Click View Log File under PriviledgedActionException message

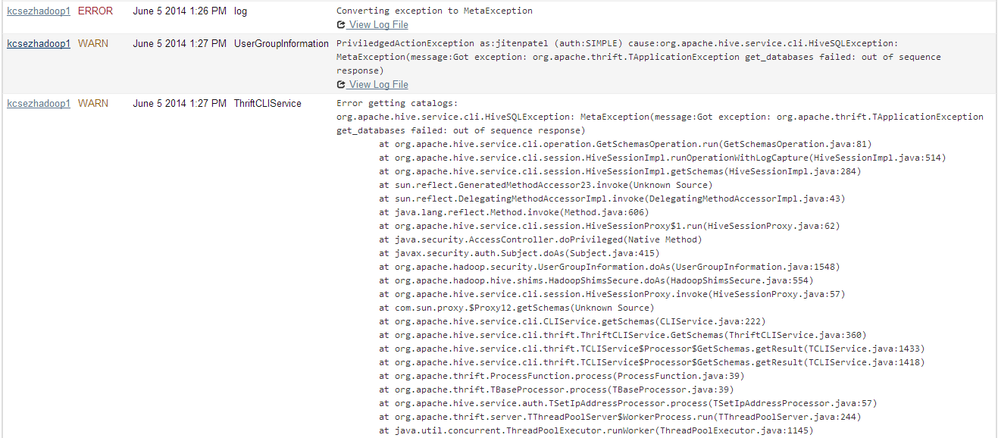pyautogui.click(x=378, y=84)
